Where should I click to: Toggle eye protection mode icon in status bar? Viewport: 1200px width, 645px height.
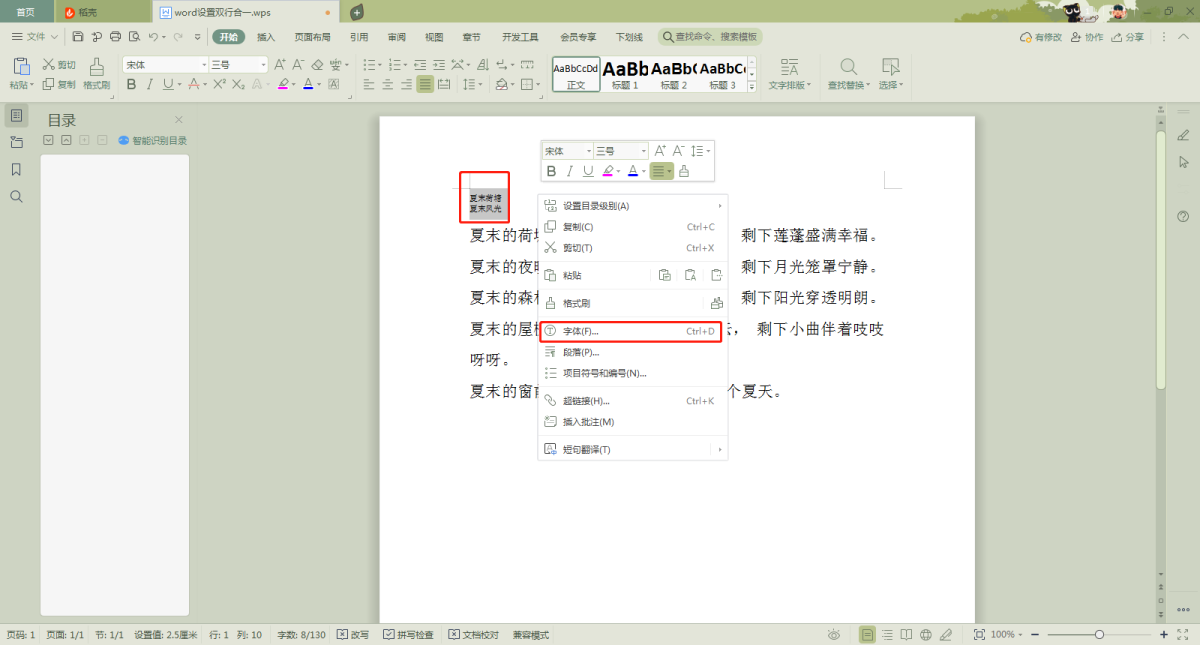click(x=834, y=635)
